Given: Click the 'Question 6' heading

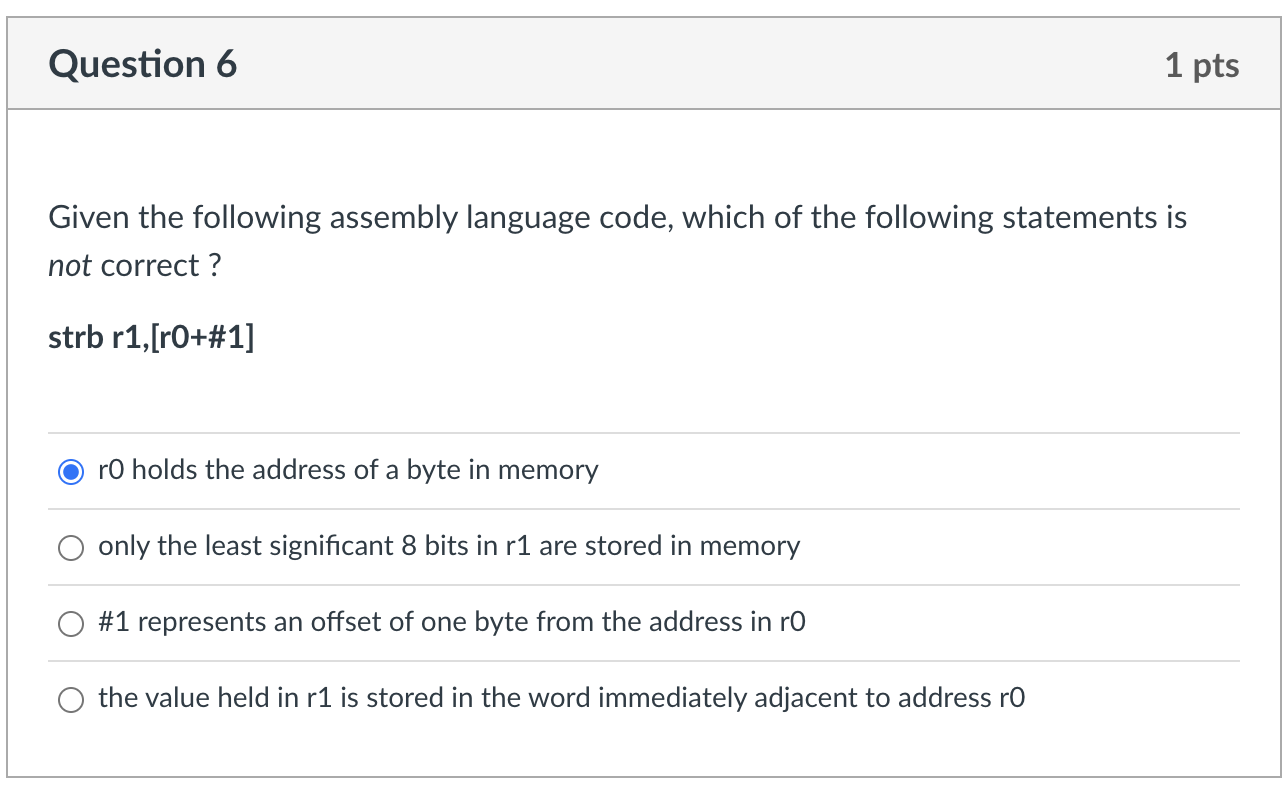Looking at the screenshot, I should (x=143, y=65).
